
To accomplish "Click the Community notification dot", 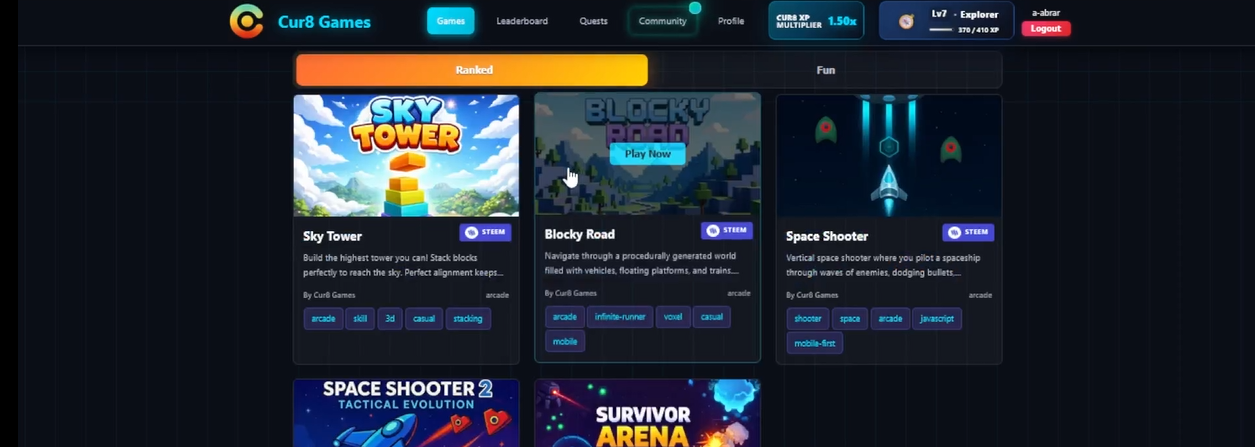I will pos(695,8).
